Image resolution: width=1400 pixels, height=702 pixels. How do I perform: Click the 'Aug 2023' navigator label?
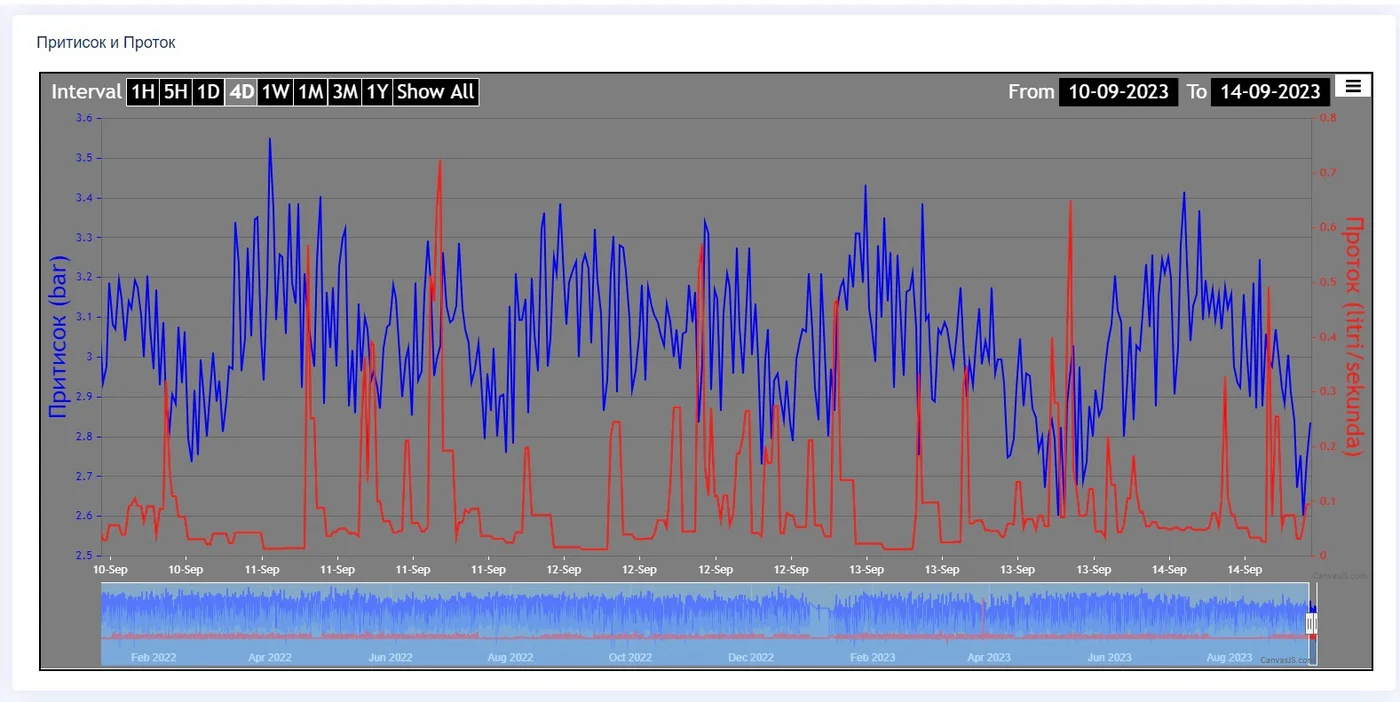[x=1228, y=658]
